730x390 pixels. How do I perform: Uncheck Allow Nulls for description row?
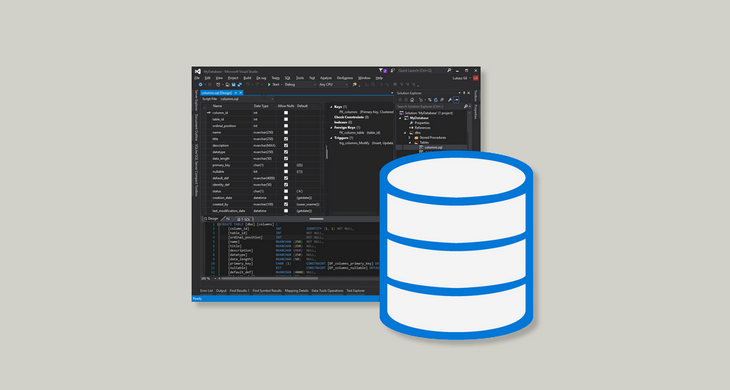[286, 145]
